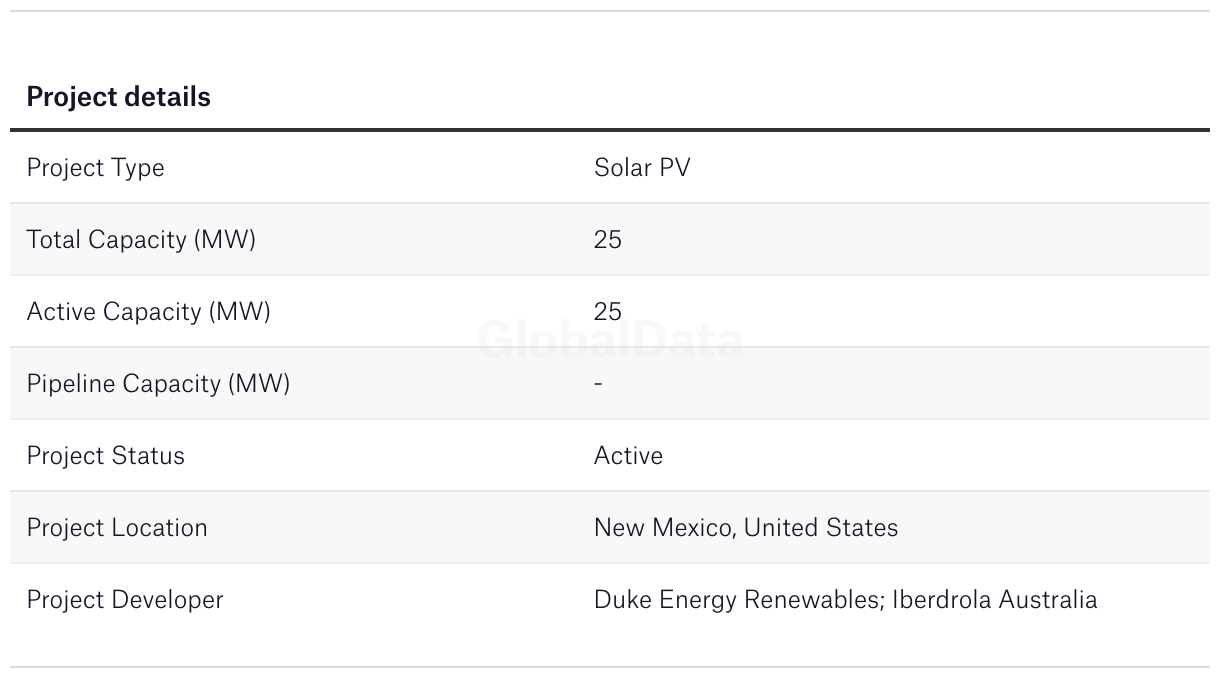Select the Project Type row label

pos(95,167)
